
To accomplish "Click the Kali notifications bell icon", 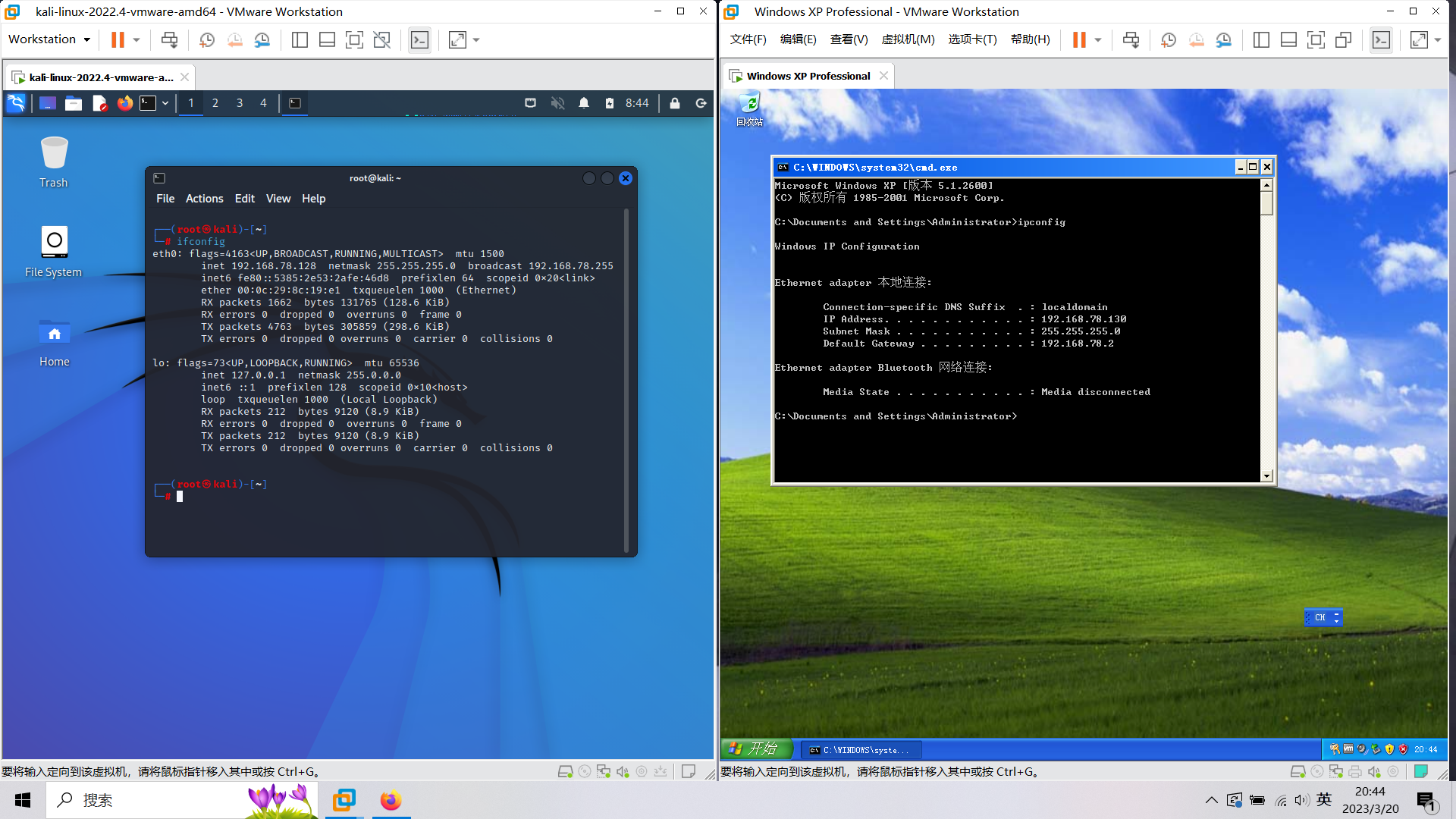I will [x=583, y=103].
